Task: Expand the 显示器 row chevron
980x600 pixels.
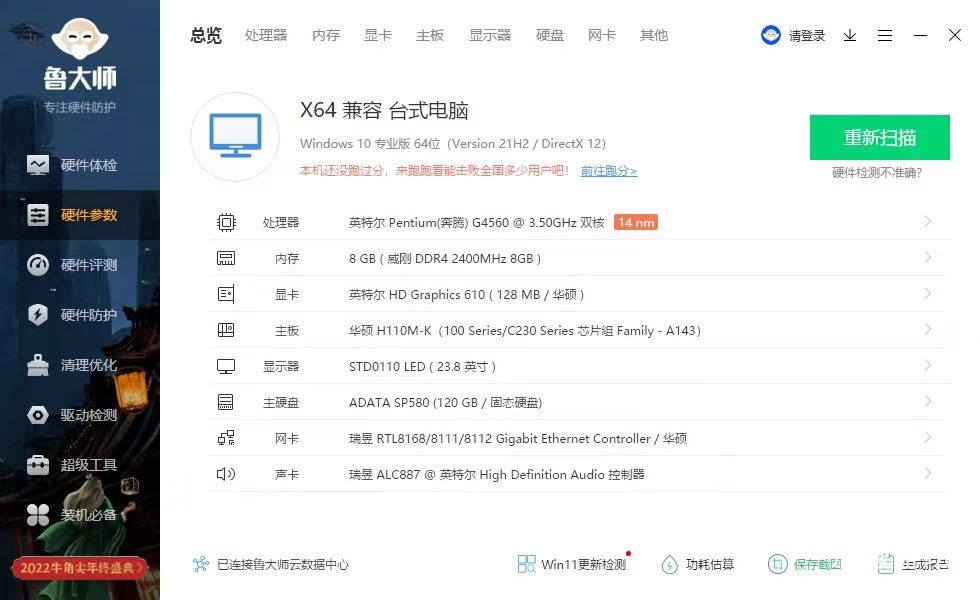Action: [x=928, y=365]
